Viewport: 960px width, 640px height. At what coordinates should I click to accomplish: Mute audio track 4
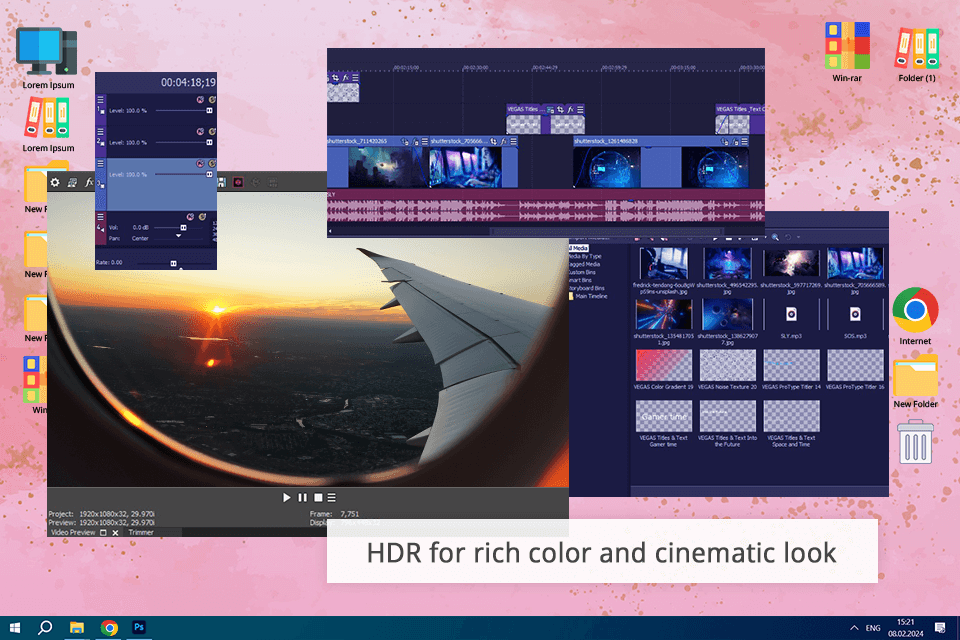[190, 217]
